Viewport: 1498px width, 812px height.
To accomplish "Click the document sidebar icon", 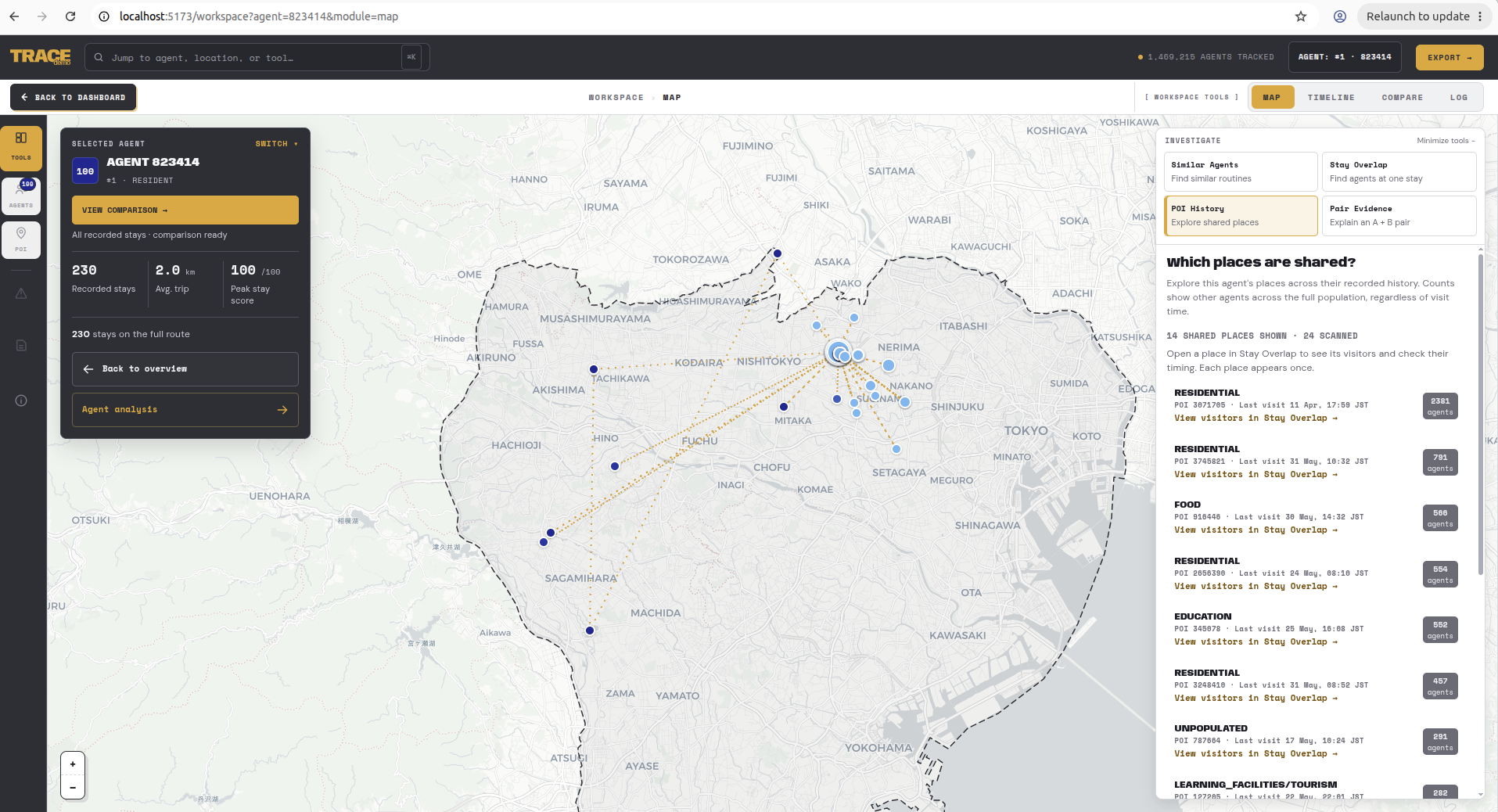I will (x=21, y=345).
